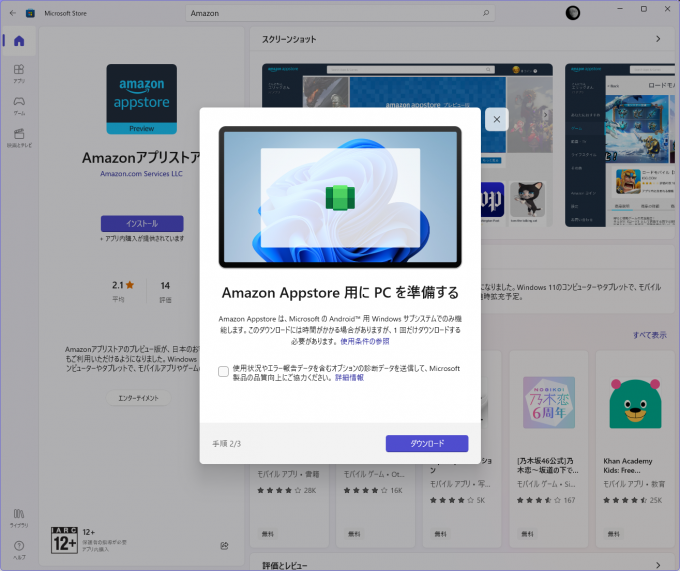Screen dimensions: 680x571
Task: Open the ゲーム section in the sidebar
Action: point(19,106)
